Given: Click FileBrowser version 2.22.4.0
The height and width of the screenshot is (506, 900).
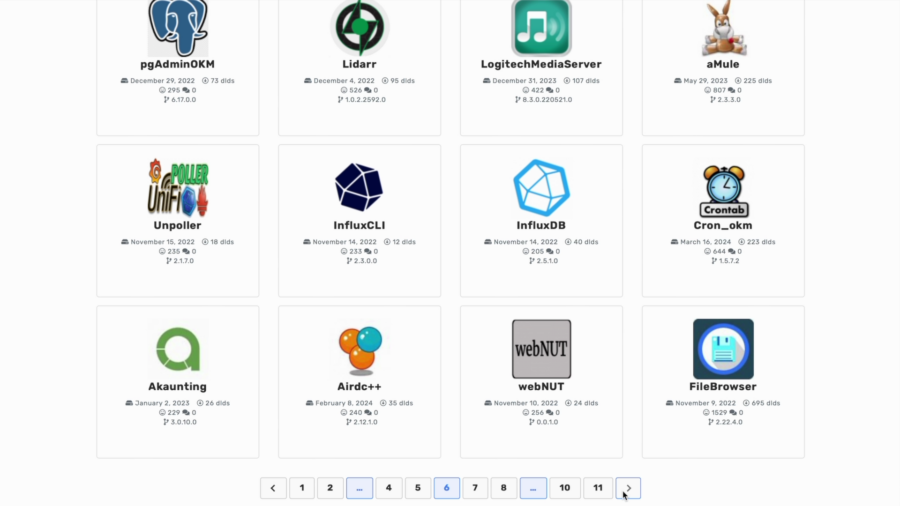Looking at the screenshot, I should pyautogui.click(x=726, y=422).
